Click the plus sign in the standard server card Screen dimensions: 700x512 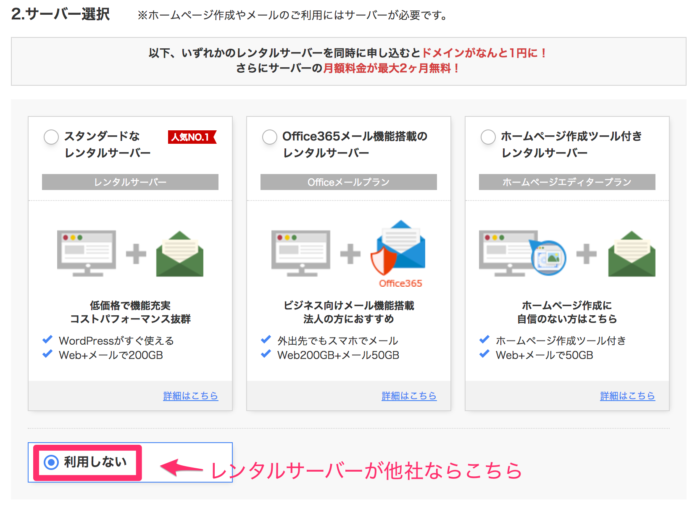[136, 254]
